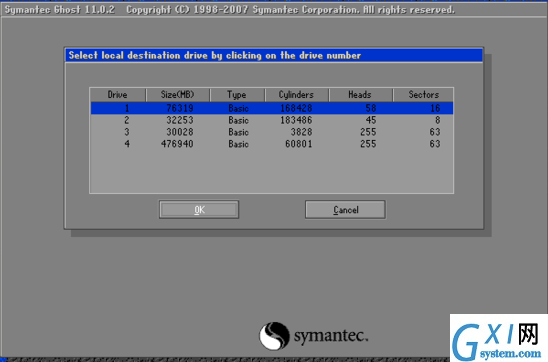The height and width of the screenshot is (362, 548).
Task: Click the Symantec yin-yang logo icon
Action: pos(274,336)
